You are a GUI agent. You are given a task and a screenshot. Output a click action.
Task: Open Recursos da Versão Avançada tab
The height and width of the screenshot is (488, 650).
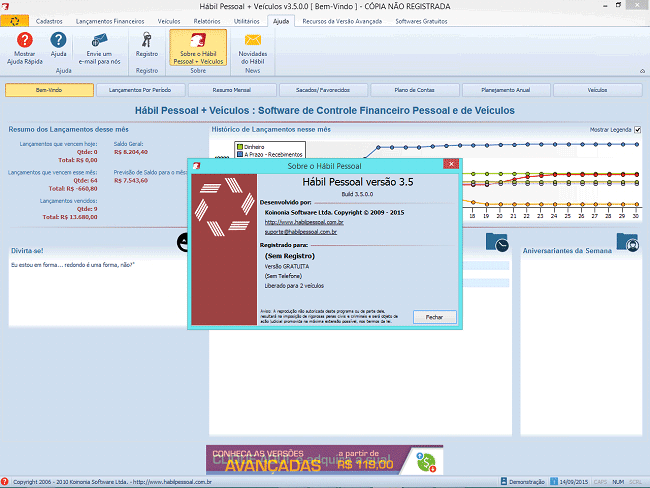click(342, 21)
